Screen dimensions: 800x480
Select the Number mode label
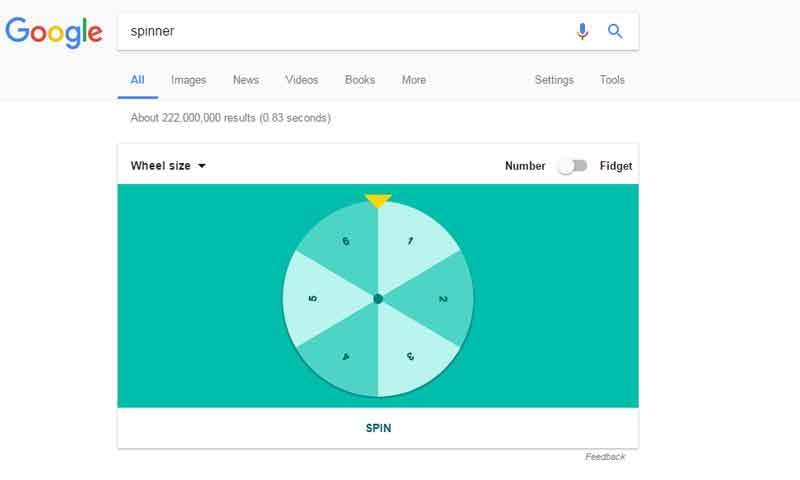point(525,166)
